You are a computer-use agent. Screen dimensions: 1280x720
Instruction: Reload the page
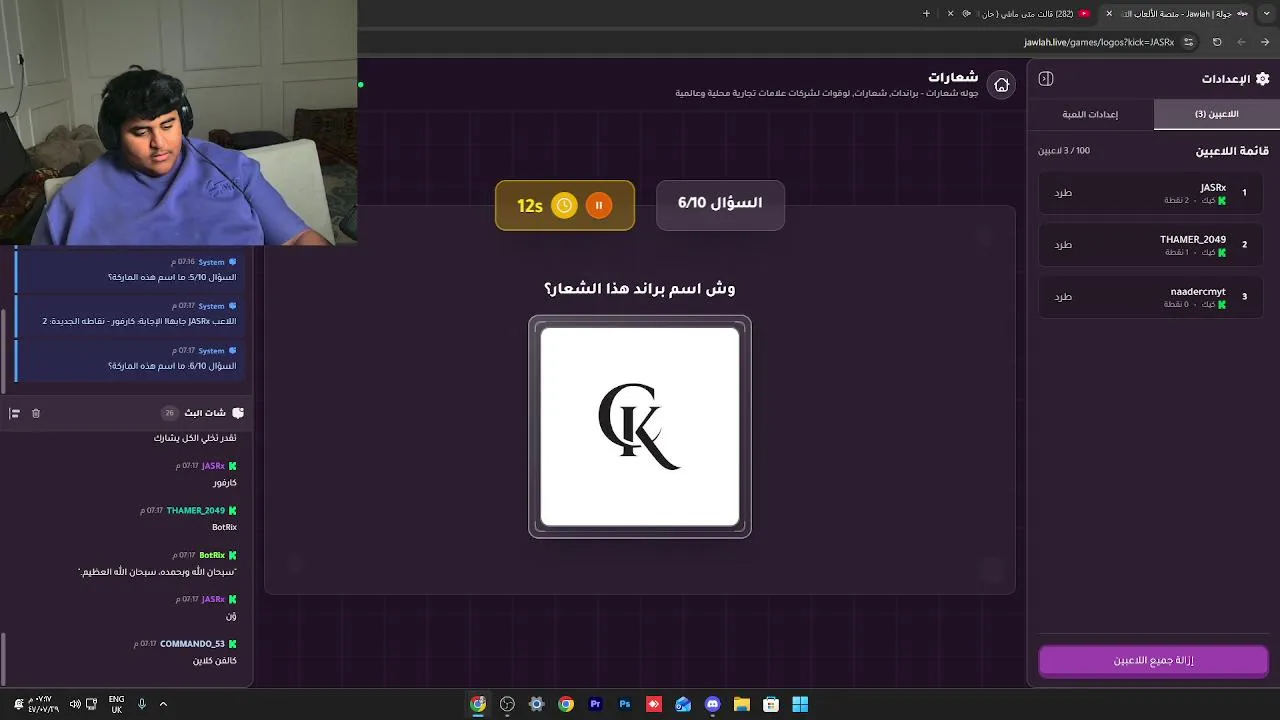click(1217, 42)
